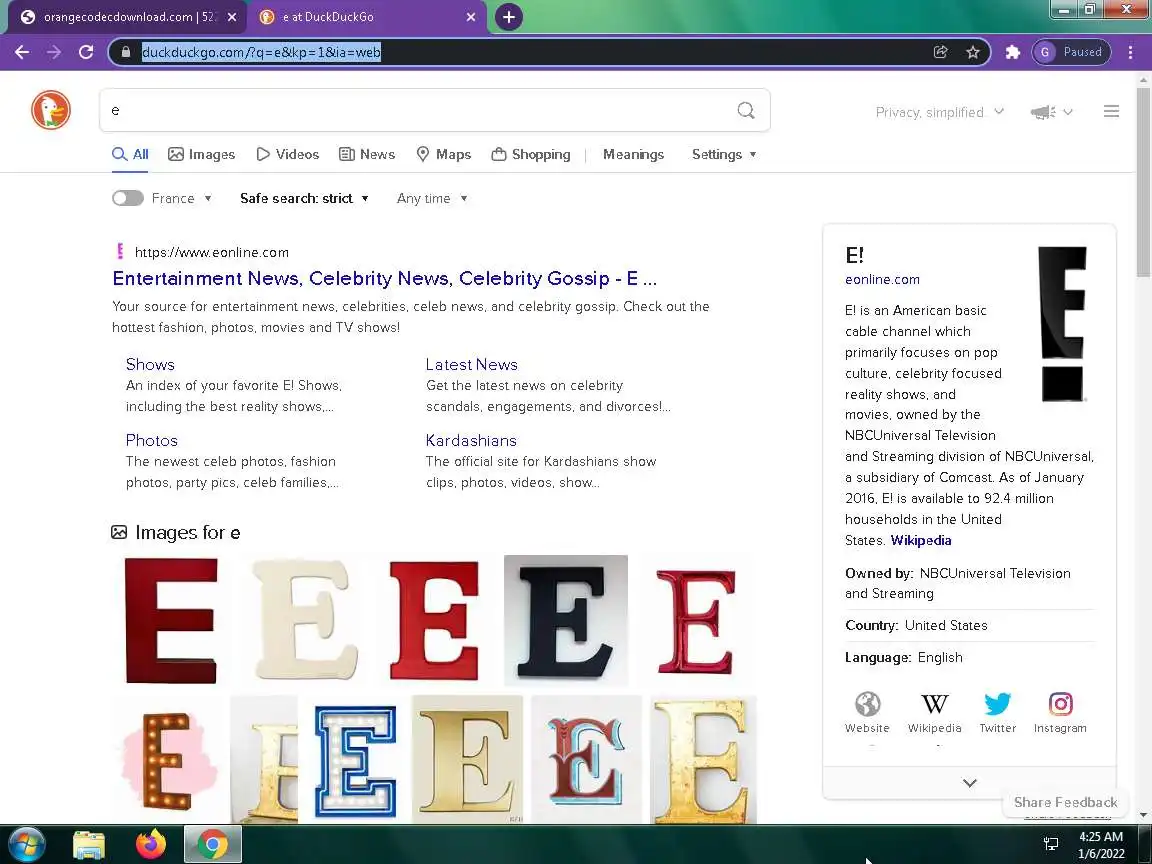Screen dimensions: 1152x864
Task: Click the DuckDuckGo logo
Action: pyautogui.click(x=51, y=110)
